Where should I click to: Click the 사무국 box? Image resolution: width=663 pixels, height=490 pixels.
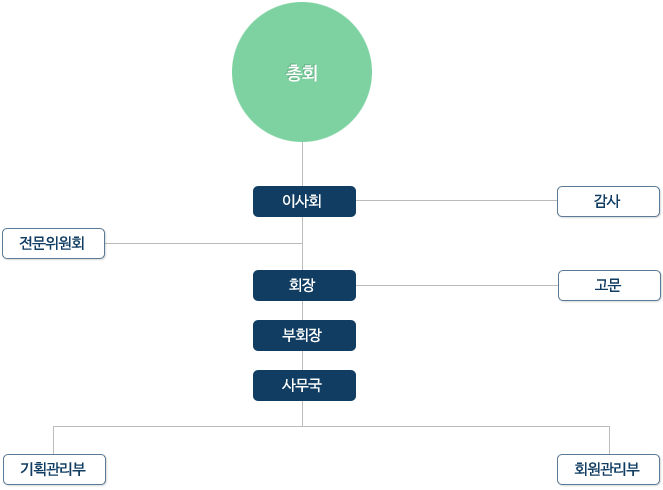pos(304,385)
